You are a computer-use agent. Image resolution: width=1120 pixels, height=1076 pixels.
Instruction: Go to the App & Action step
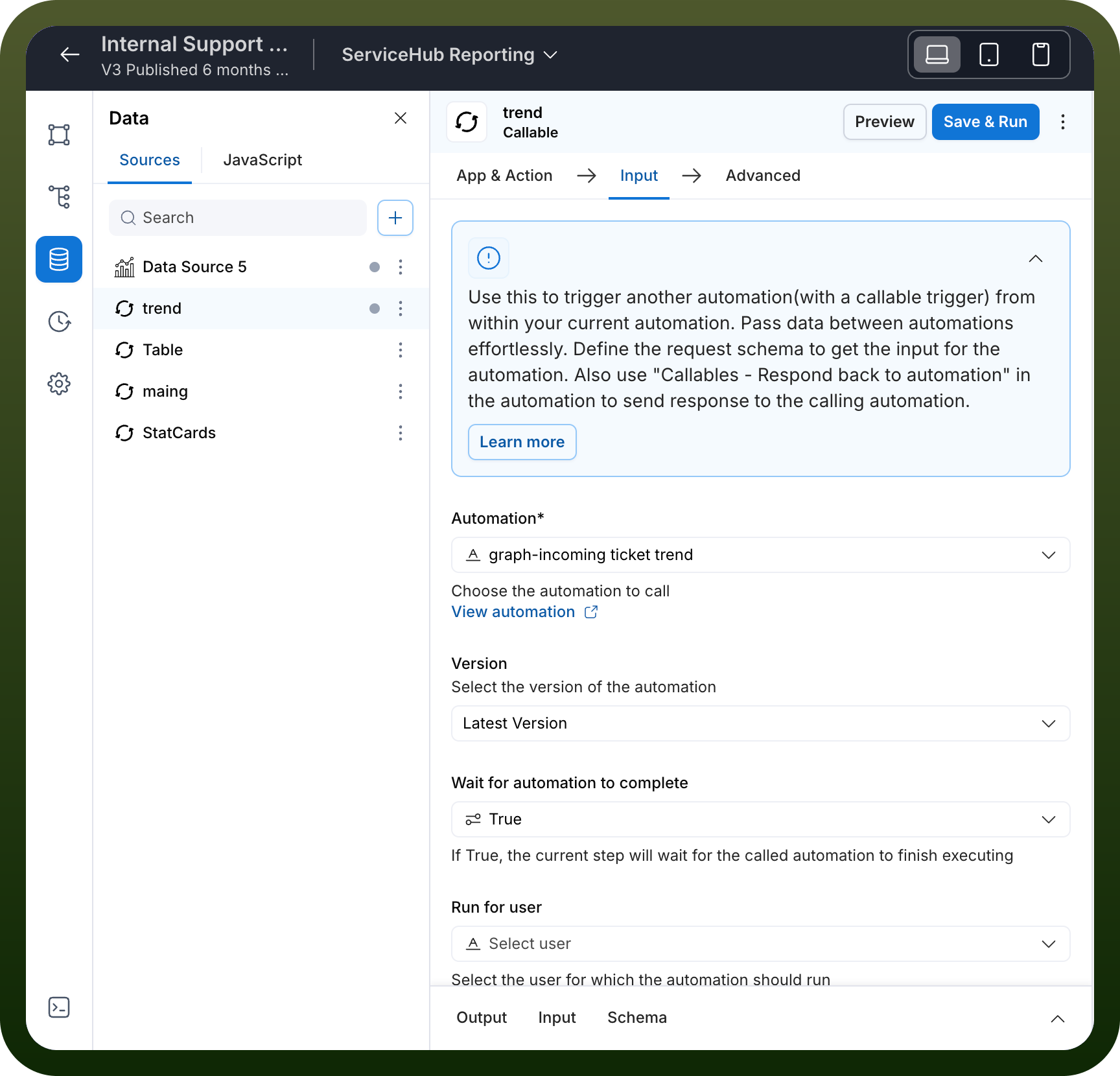(504, 176)
